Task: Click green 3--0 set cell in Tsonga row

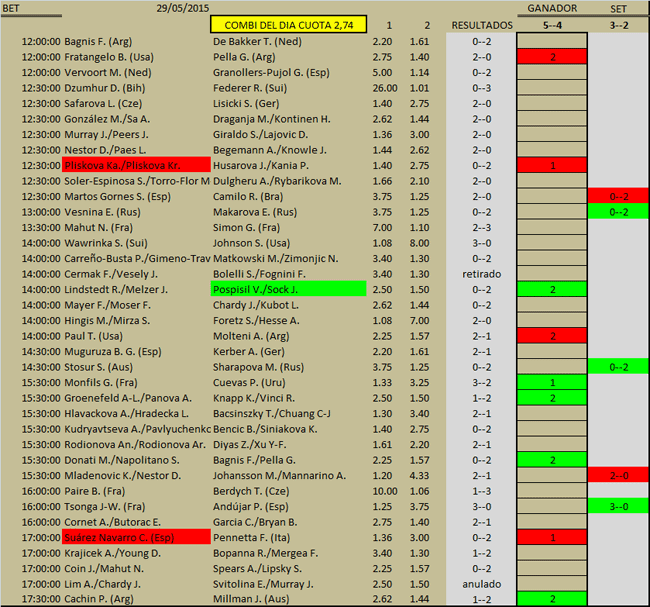Action: tap(619, 507)
